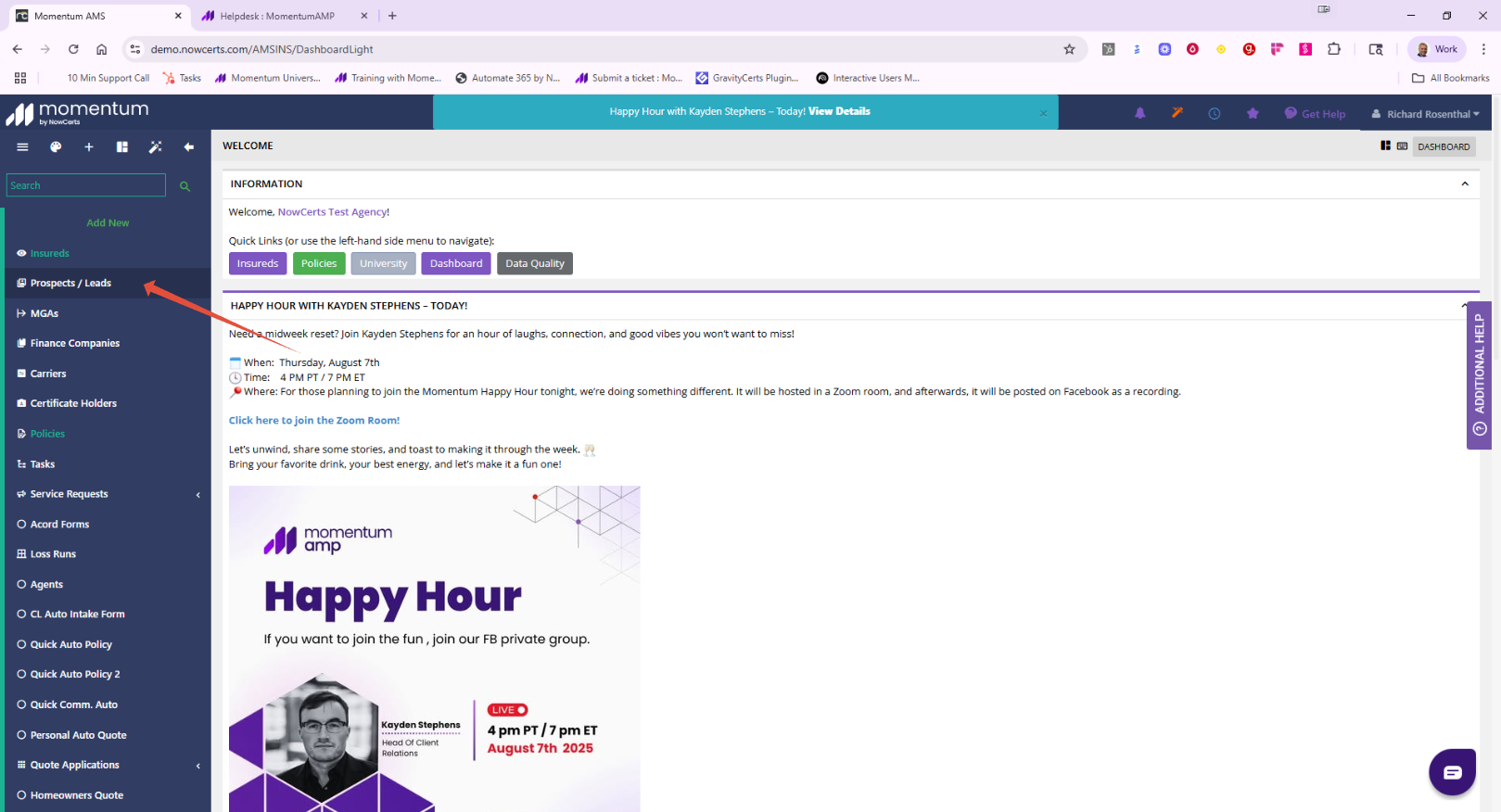The height and width of the screenshot is (812, 1501).
Task: Expand the Quote Applications submenu arrow
Action: [198, 766]
